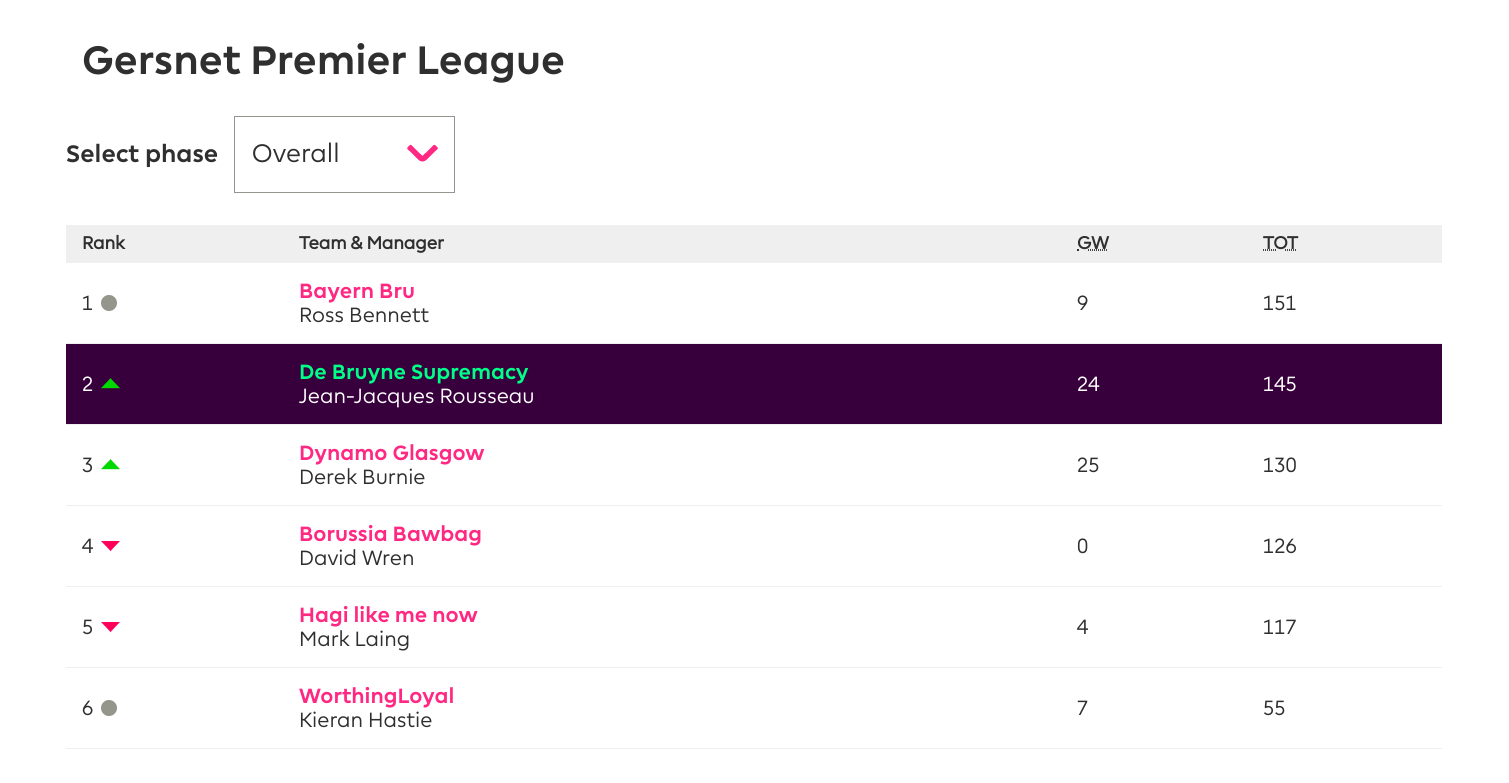This screenshot has height=783, width=1509.
Task: Open the Select phase dropdown
Action: [344, 154]
